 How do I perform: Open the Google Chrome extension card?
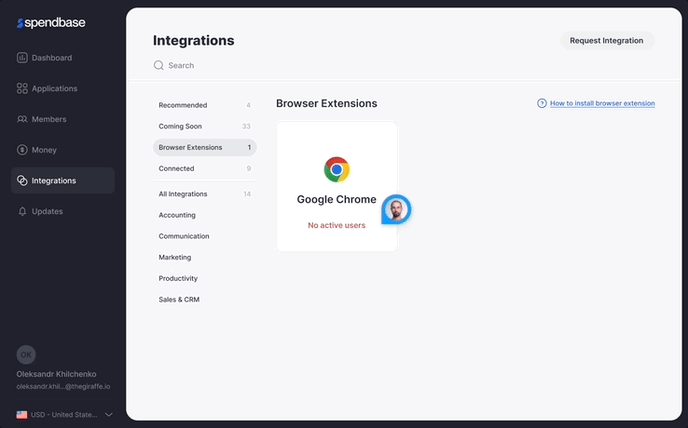click(x=336, y=187)
